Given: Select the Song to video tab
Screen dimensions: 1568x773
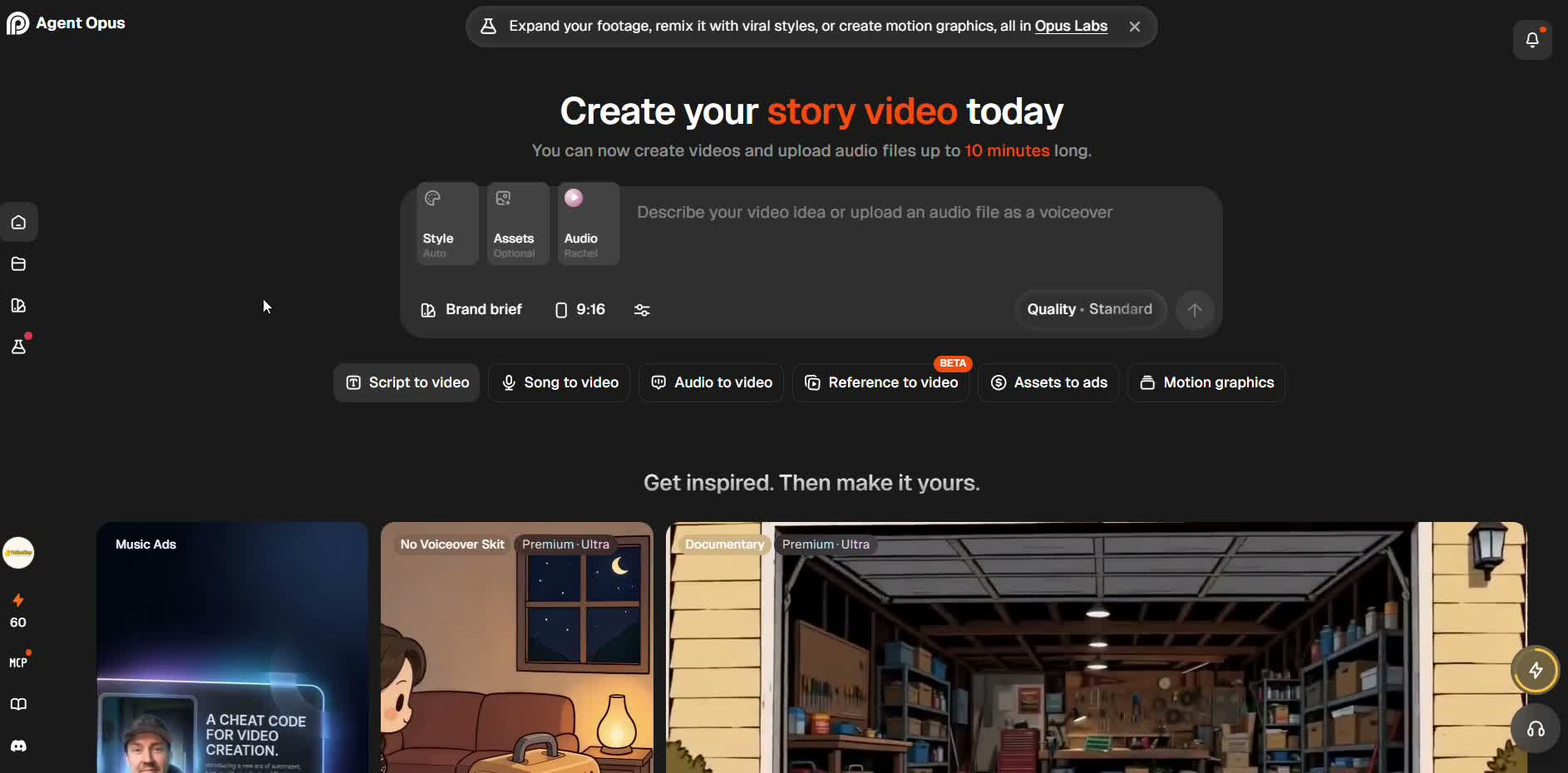Looking at the screenshot, I should 559,382.
